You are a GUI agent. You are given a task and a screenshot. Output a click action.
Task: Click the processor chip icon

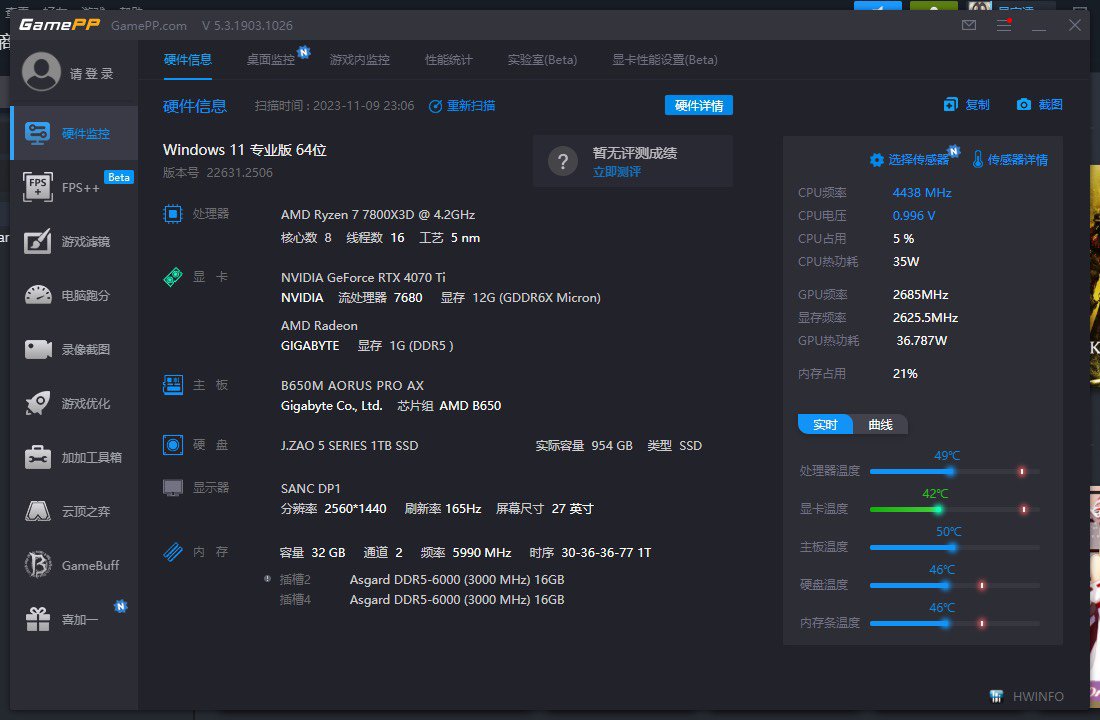point(173,214)
